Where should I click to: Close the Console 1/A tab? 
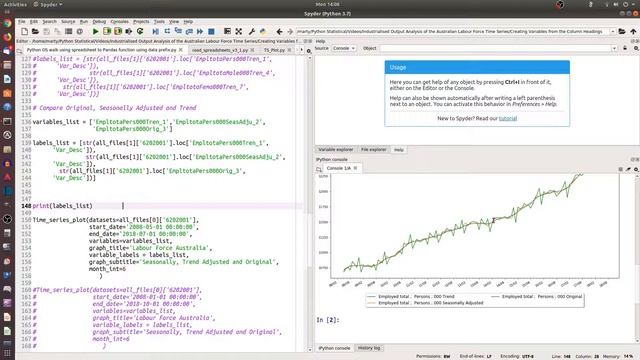355,168
